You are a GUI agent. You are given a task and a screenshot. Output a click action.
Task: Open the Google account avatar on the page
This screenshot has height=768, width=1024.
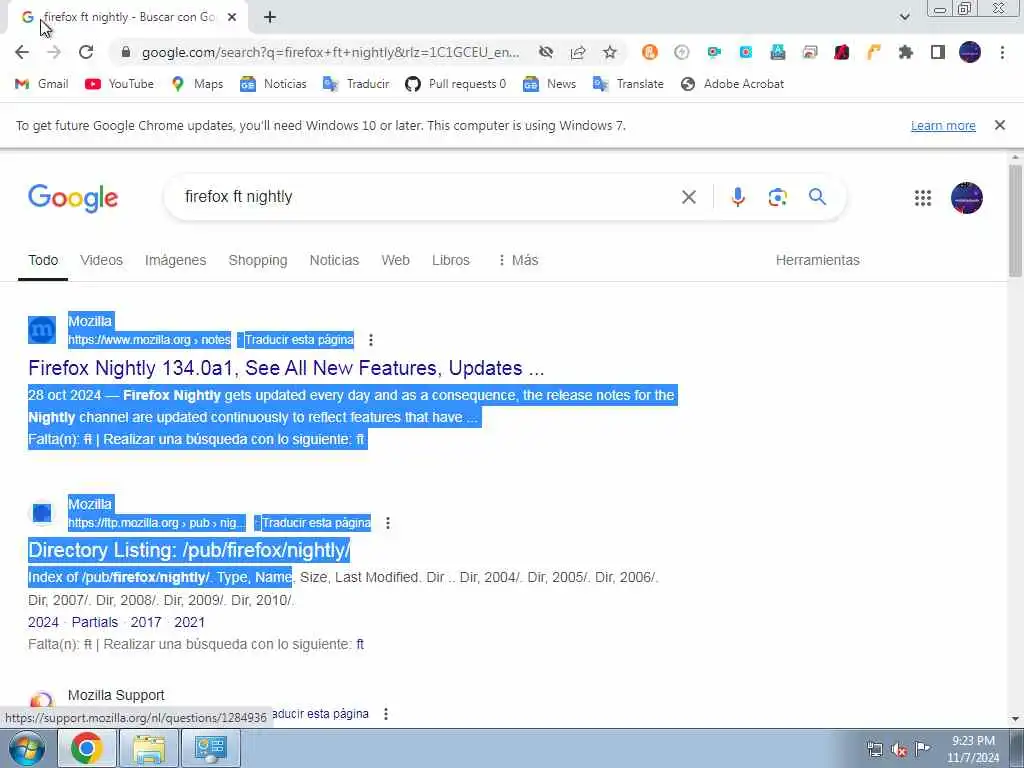[967, 198]
